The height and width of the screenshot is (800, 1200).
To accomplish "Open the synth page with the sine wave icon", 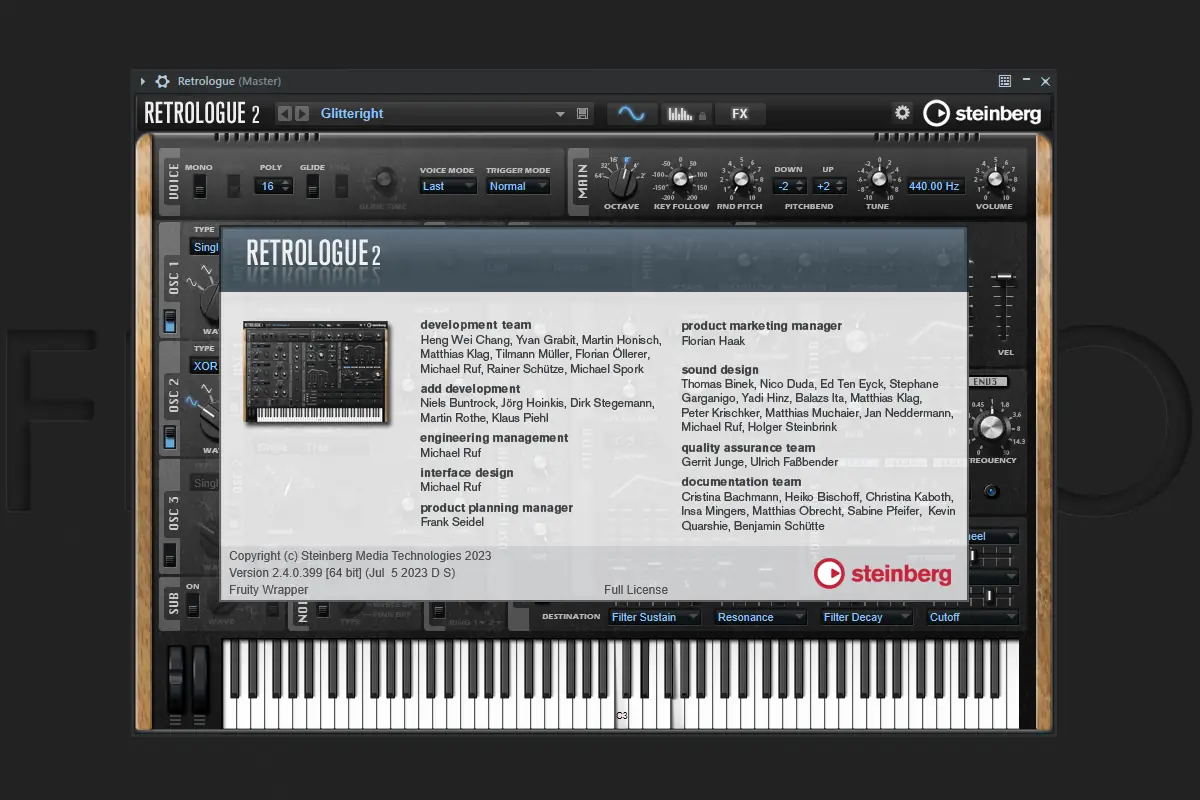I will [631, 114].
